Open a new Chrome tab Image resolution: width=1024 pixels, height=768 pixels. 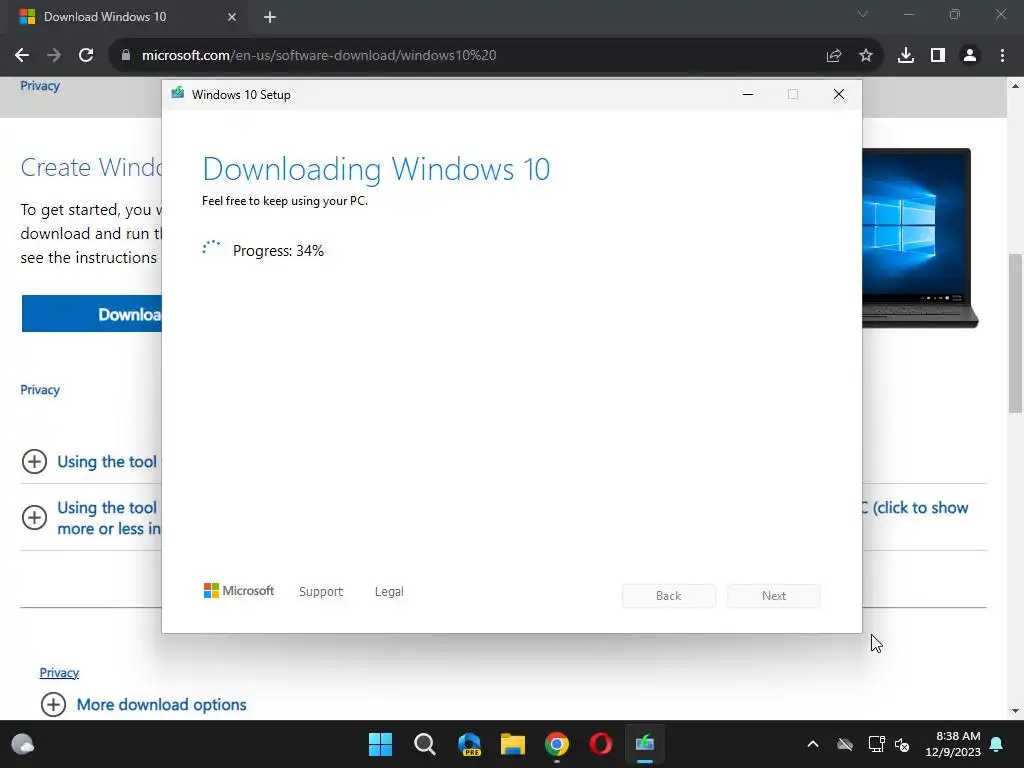click(x=270, y=17)
